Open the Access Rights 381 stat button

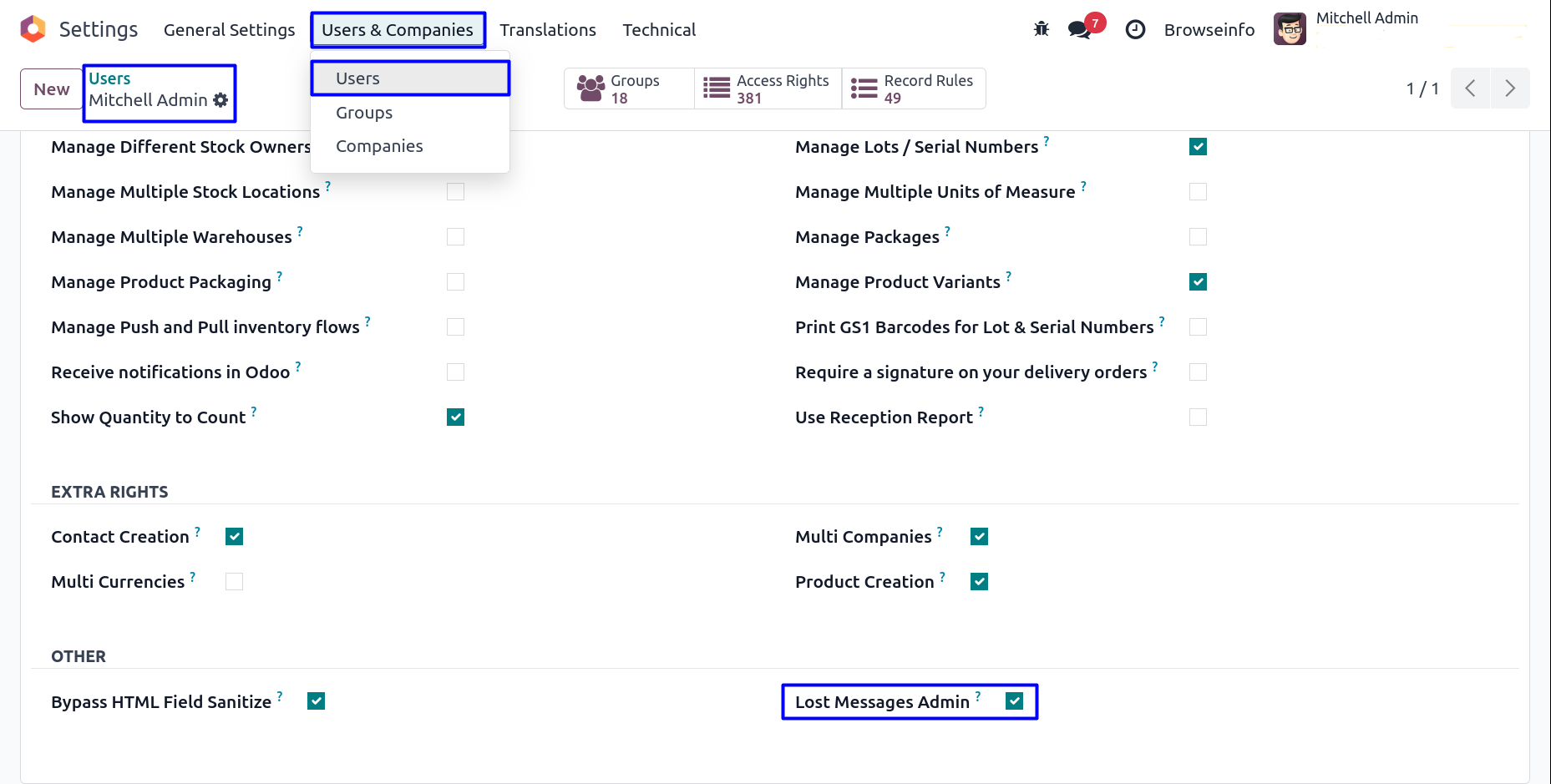768,89
